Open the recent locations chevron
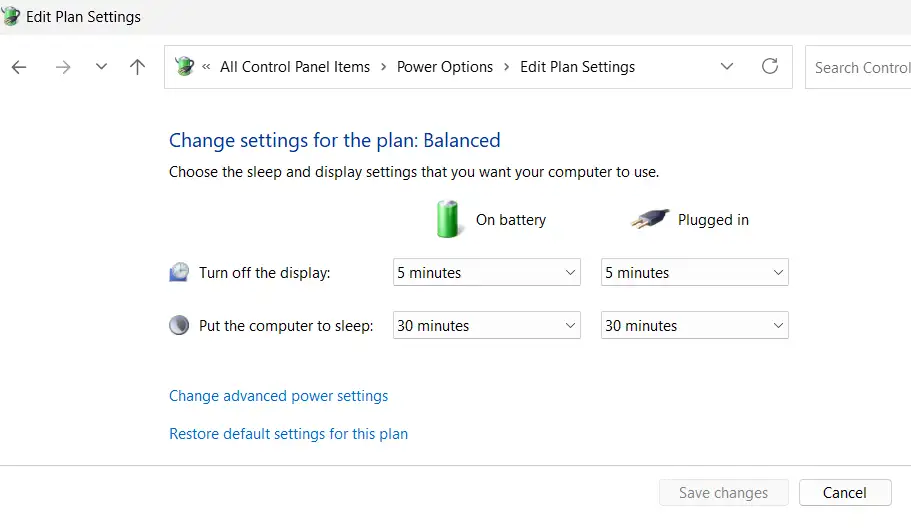 point(101,67)
